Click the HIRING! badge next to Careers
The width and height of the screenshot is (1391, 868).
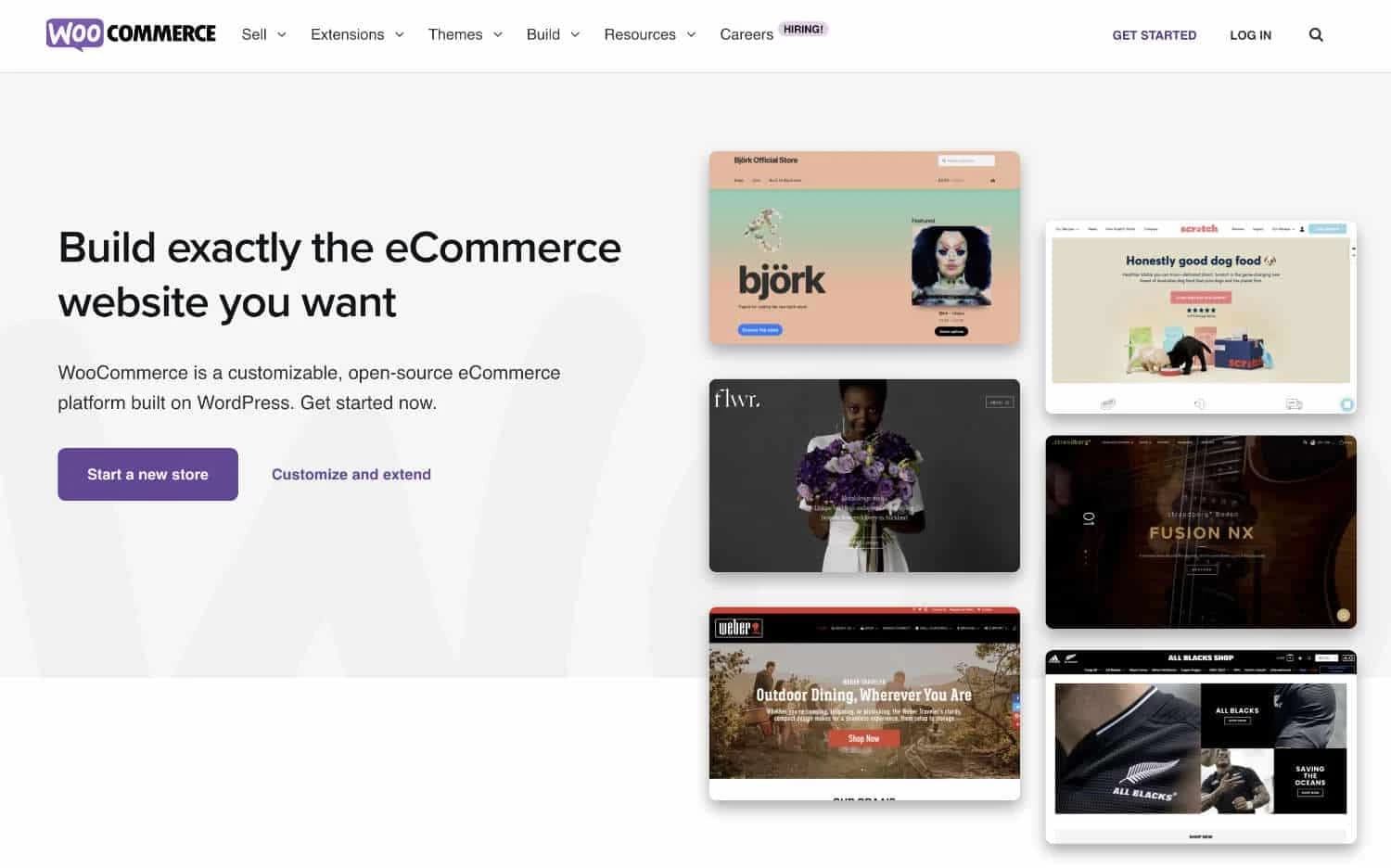point(803,28)
